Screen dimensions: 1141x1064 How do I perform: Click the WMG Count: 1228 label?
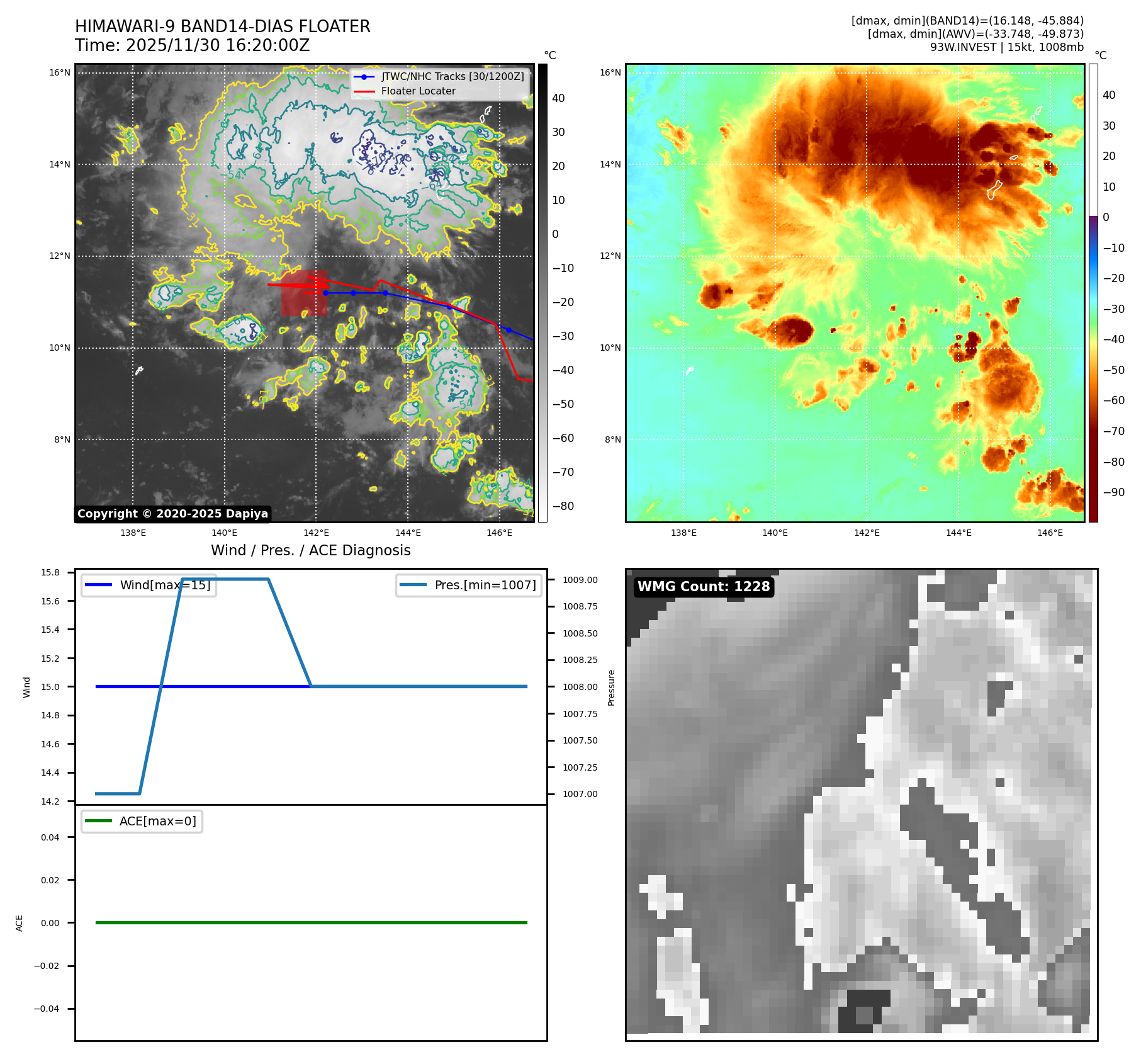[704, 587]
